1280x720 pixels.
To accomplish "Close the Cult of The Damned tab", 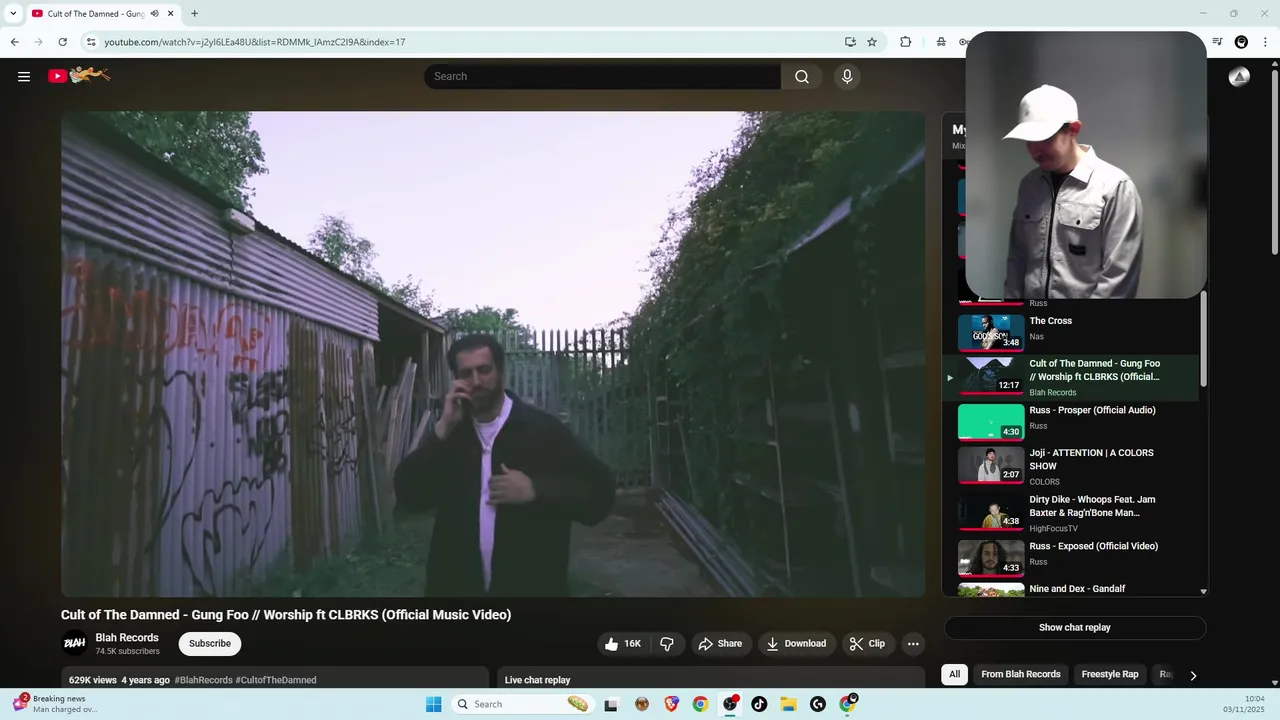I will (171, 14).
